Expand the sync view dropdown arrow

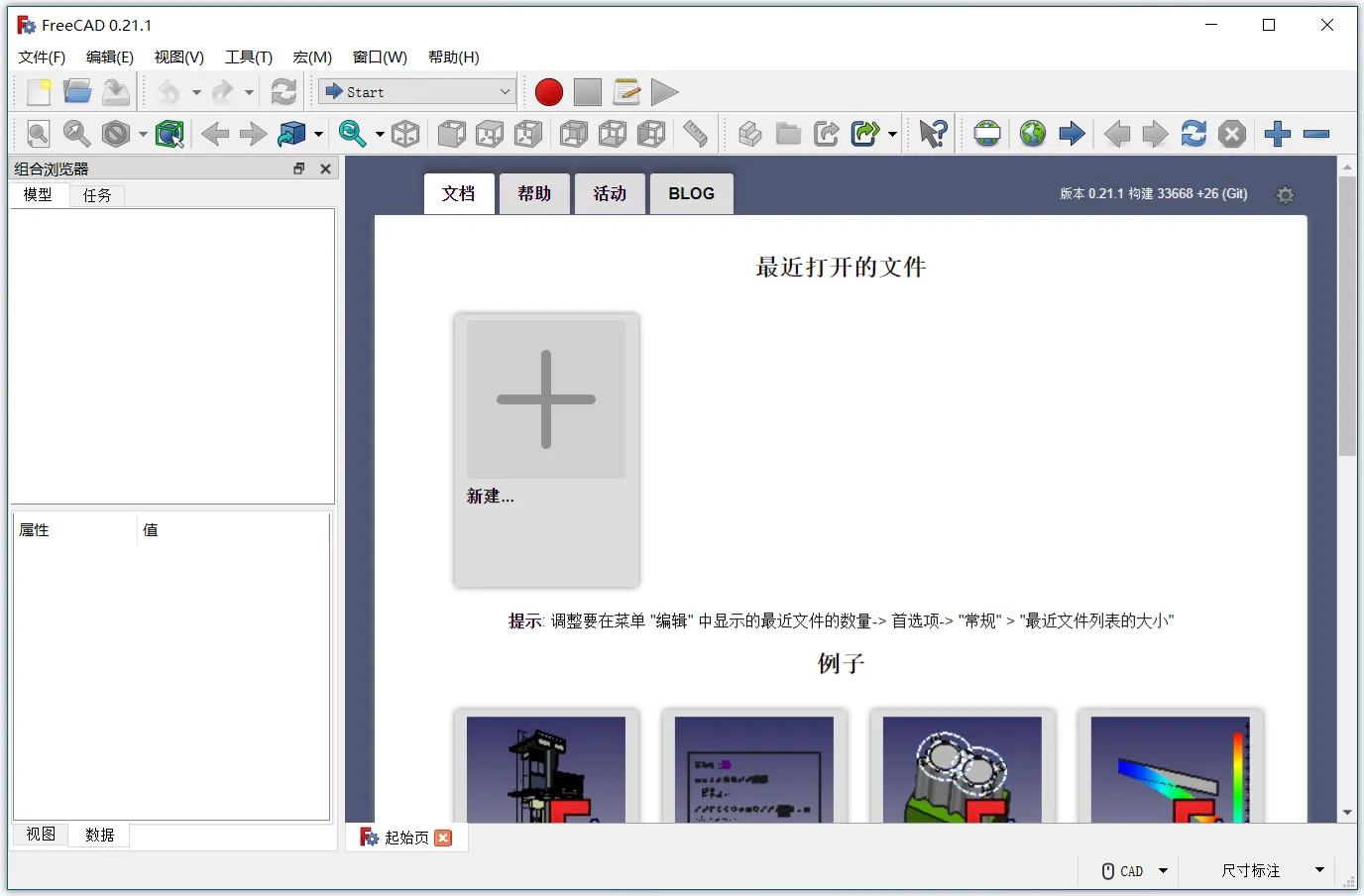(380, 134)
